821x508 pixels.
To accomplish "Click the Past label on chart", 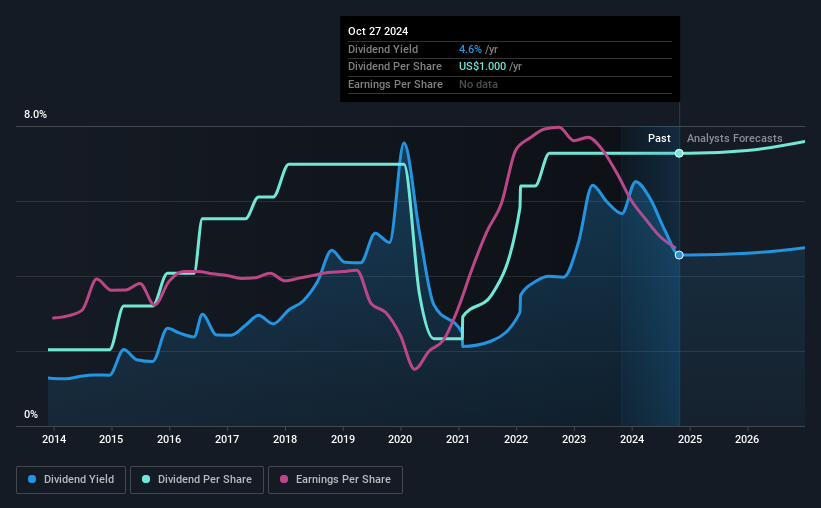I will click(659, 138).
